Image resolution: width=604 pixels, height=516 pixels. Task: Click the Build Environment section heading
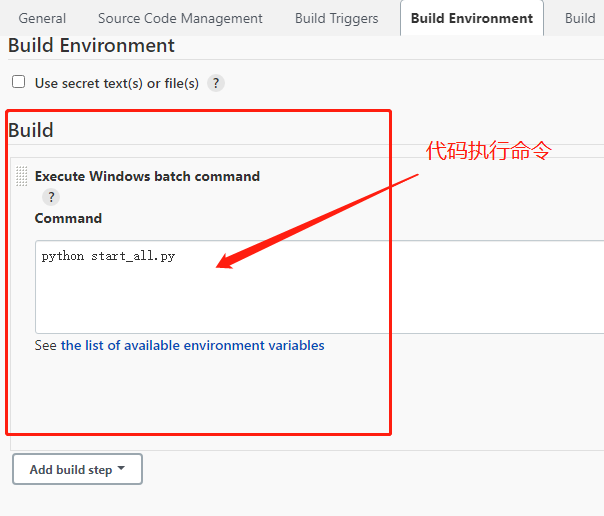(91, 46)
